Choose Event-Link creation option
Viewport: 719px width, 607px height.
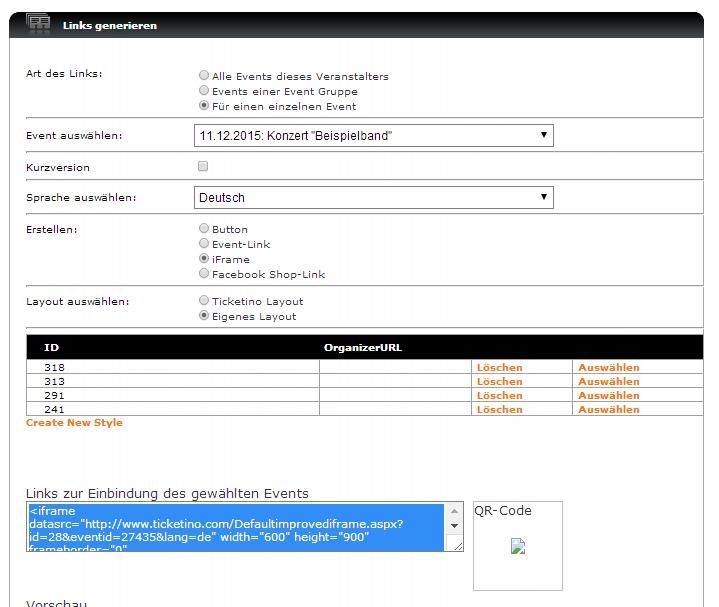tap(204, 244)
